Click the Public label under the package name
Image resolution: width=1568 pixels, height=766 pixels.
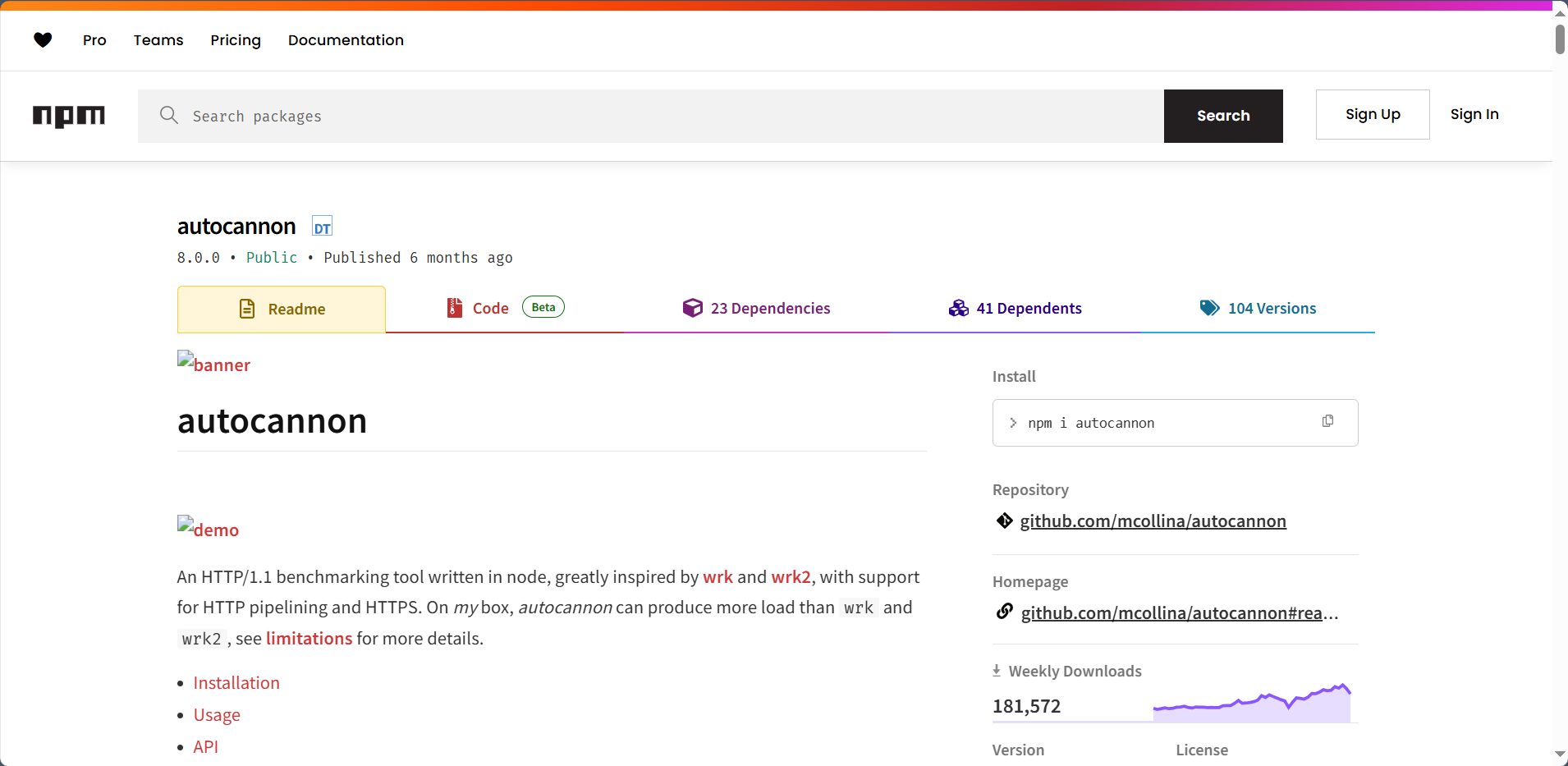click(x=272, y=258)
